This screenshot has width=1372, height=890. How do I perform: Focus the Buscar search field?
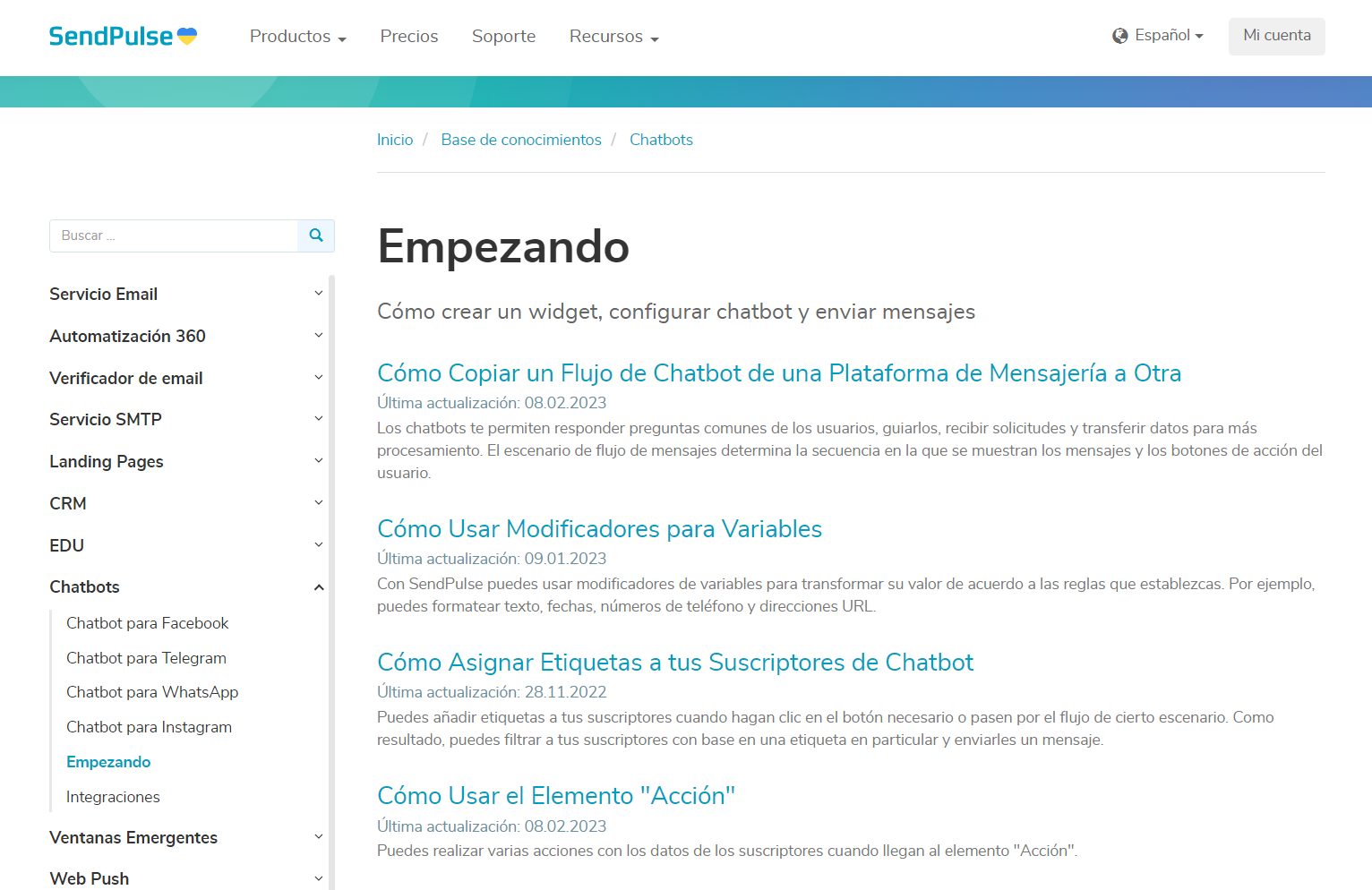coord(174,235)
